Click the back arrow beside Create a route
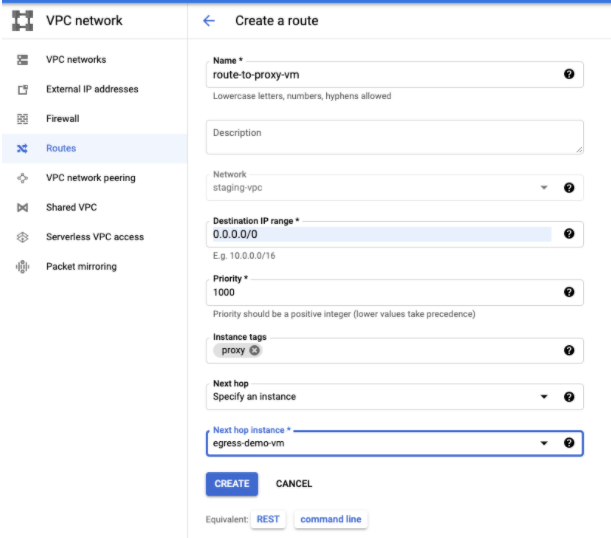611x538 pixels. (209, 21)
